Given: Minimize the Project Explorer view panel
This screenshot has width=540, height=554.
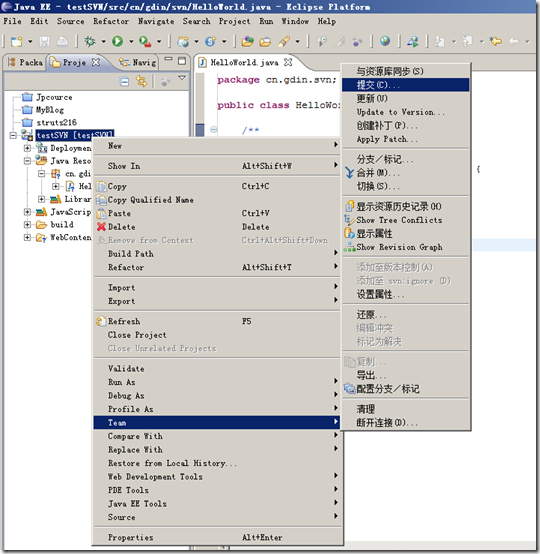Looking at the screenshot, I should (x=168, y=59).
